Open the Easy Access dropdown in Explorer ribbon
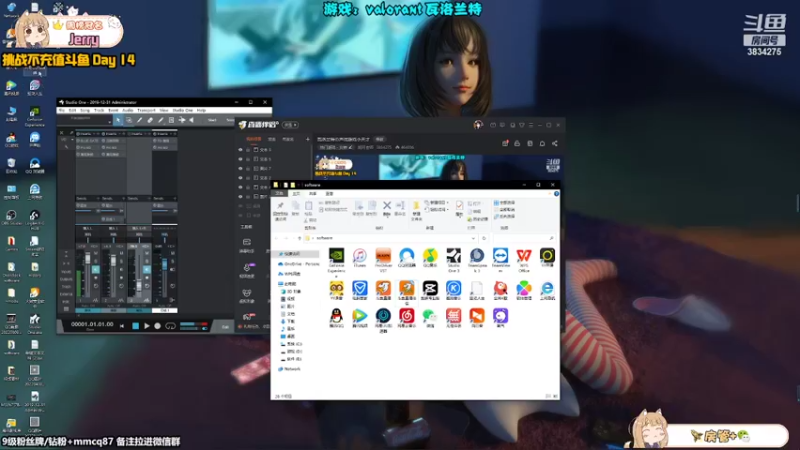The image size is (800, 450). [x=436, y=210]
